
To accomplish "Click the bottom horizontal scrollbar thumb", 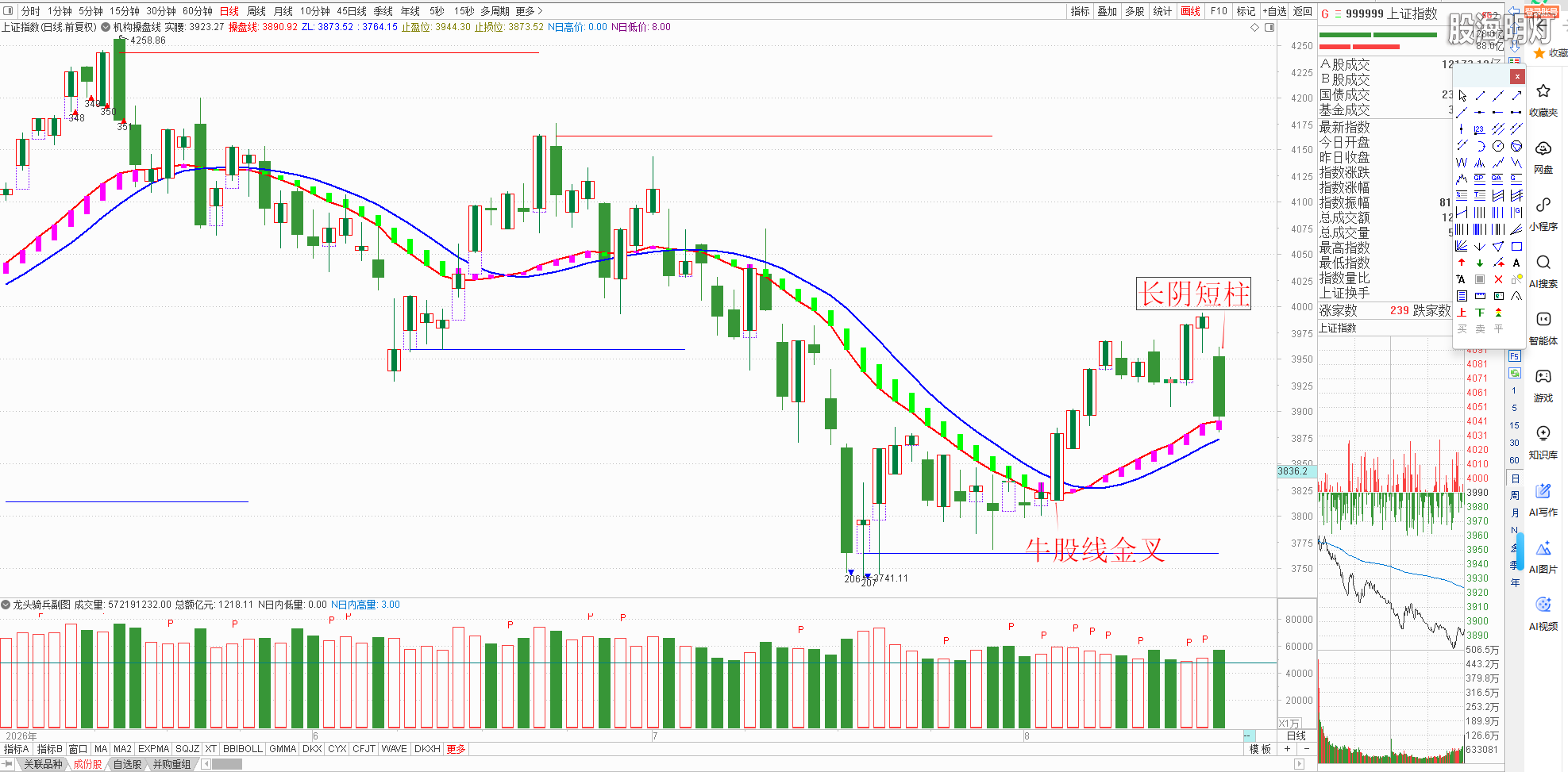I will 226,764.
